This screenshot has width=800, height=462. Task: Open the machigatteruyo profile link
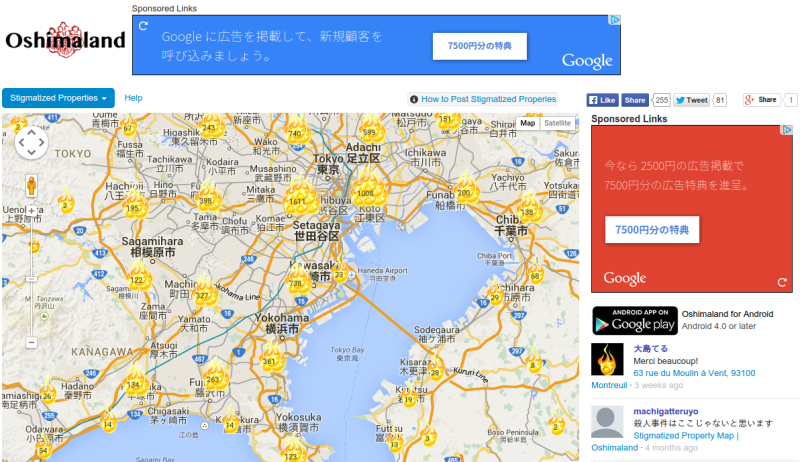(666, 411)
